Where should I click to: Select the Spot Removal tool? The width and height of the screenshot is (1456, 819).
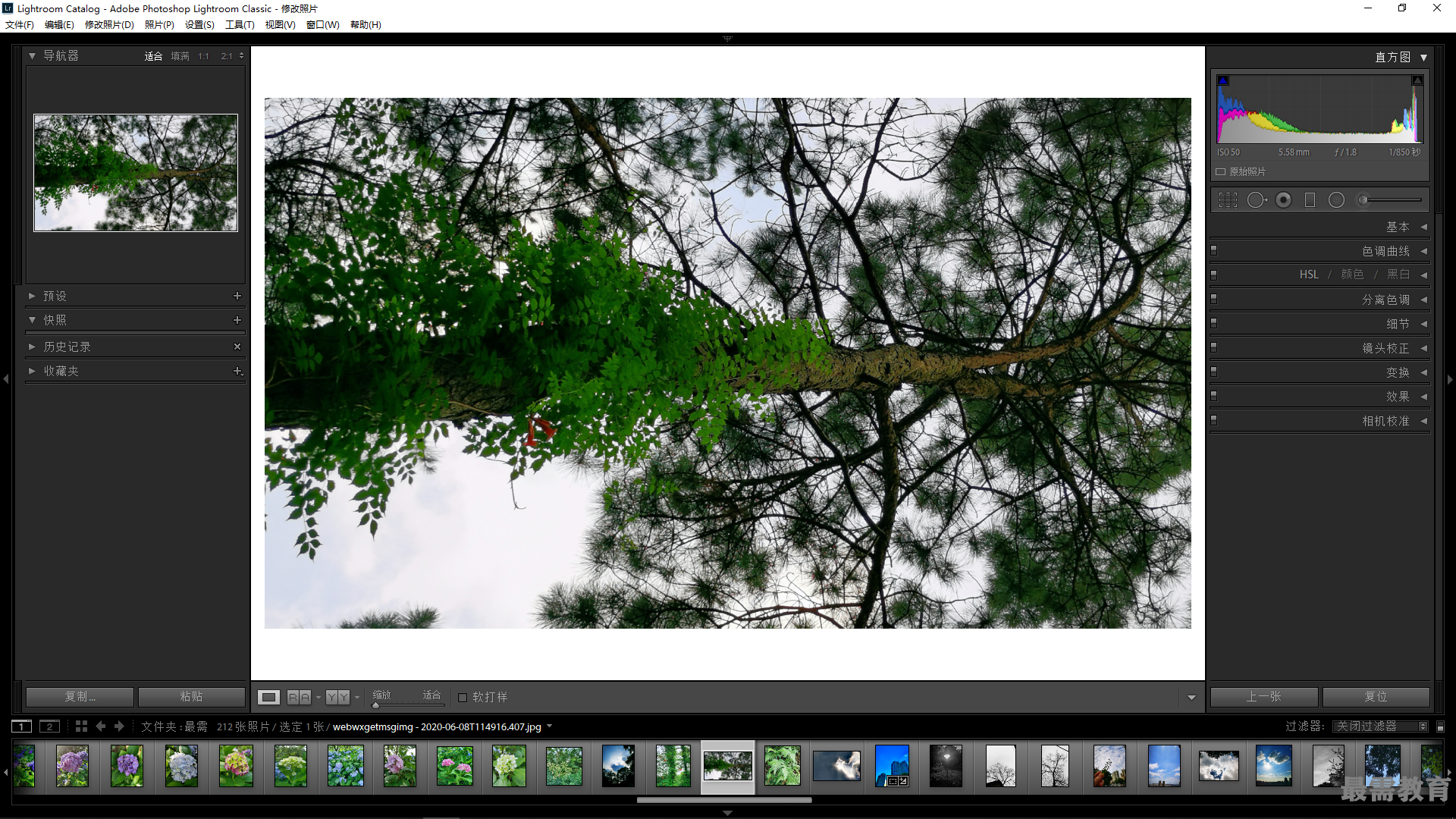pyautogui.click(x=1257, y=200)
